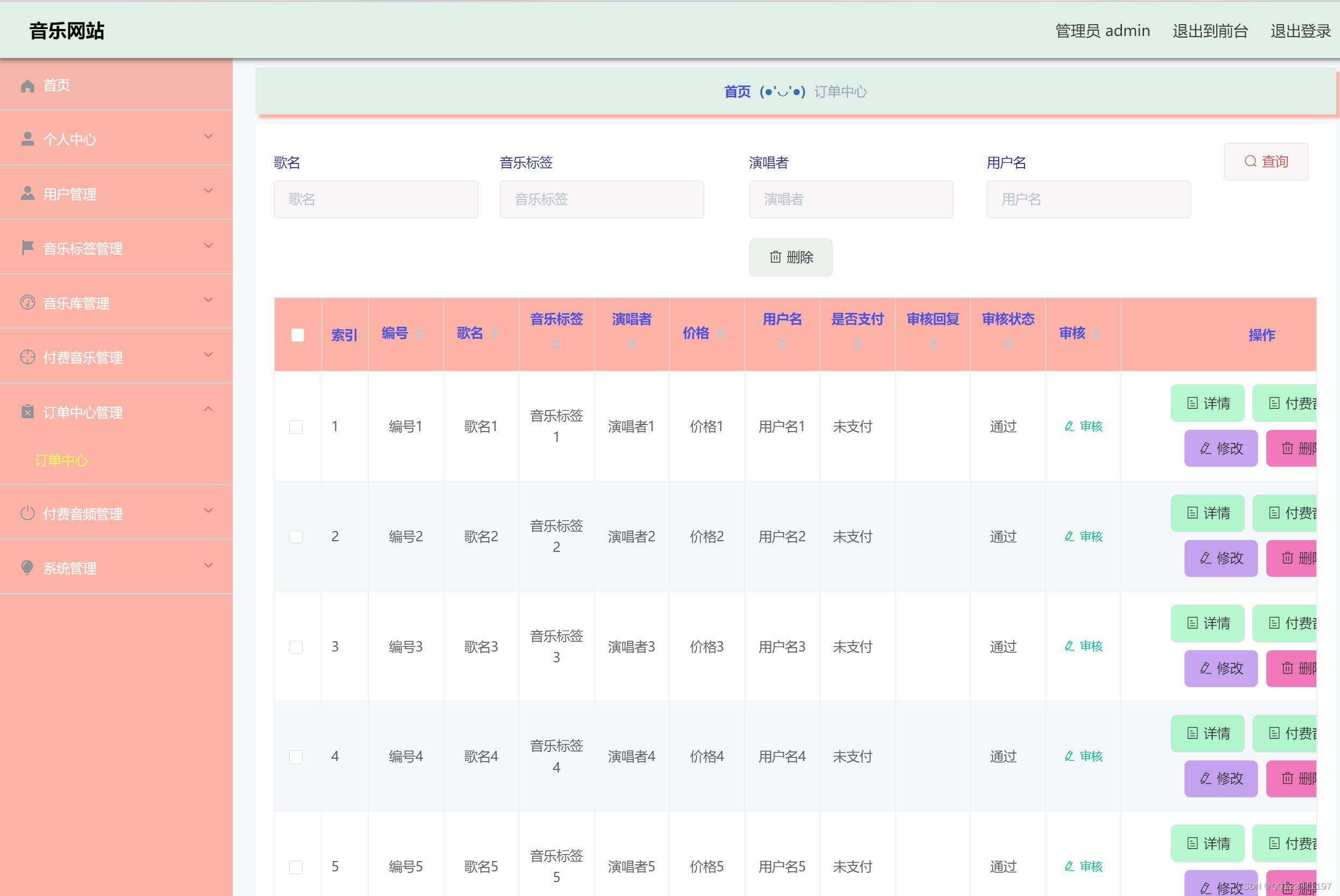Open the 订单中心 submenu item
The height and width of the screenshot is (896, 1340).
tap(61, 460)
